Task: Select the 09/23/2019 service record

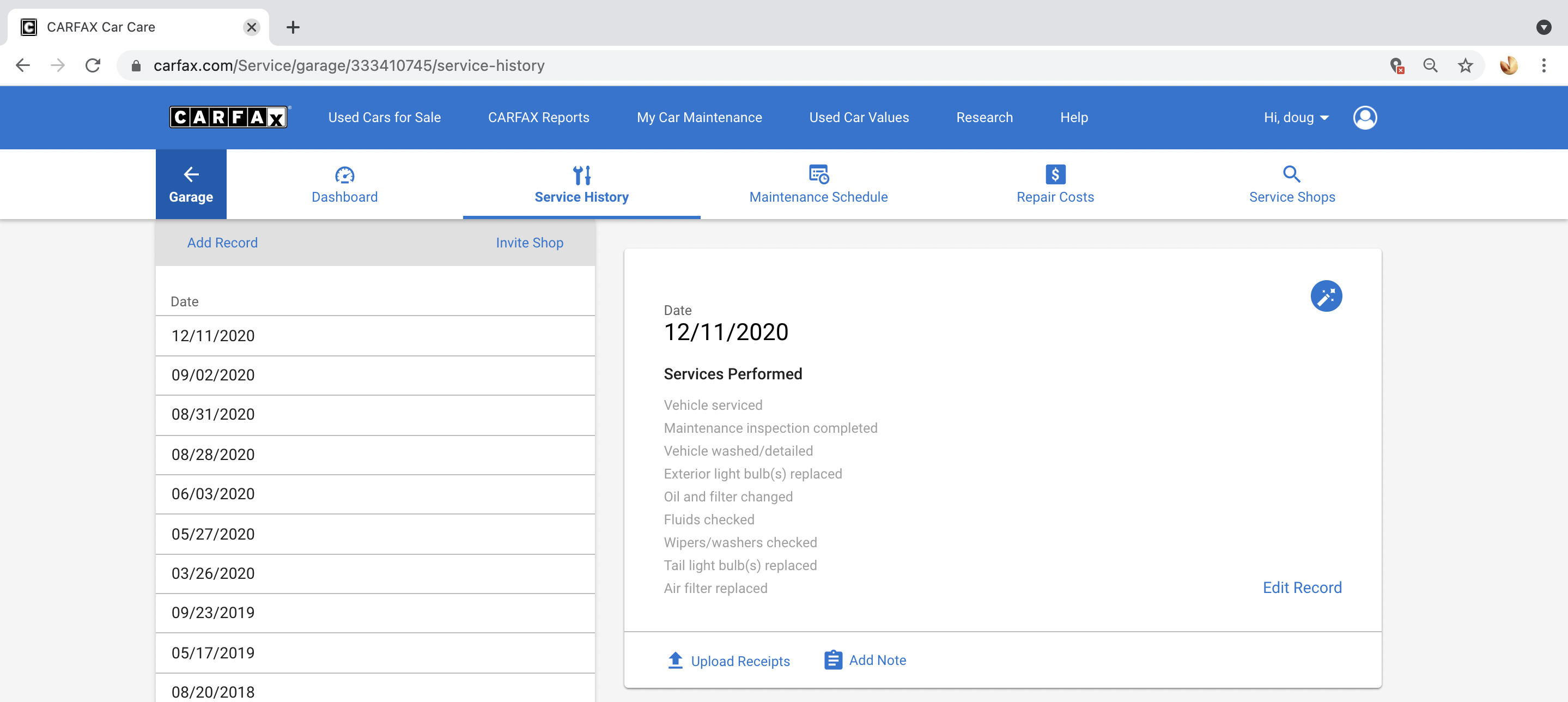Action: click(x=375, y=613)
